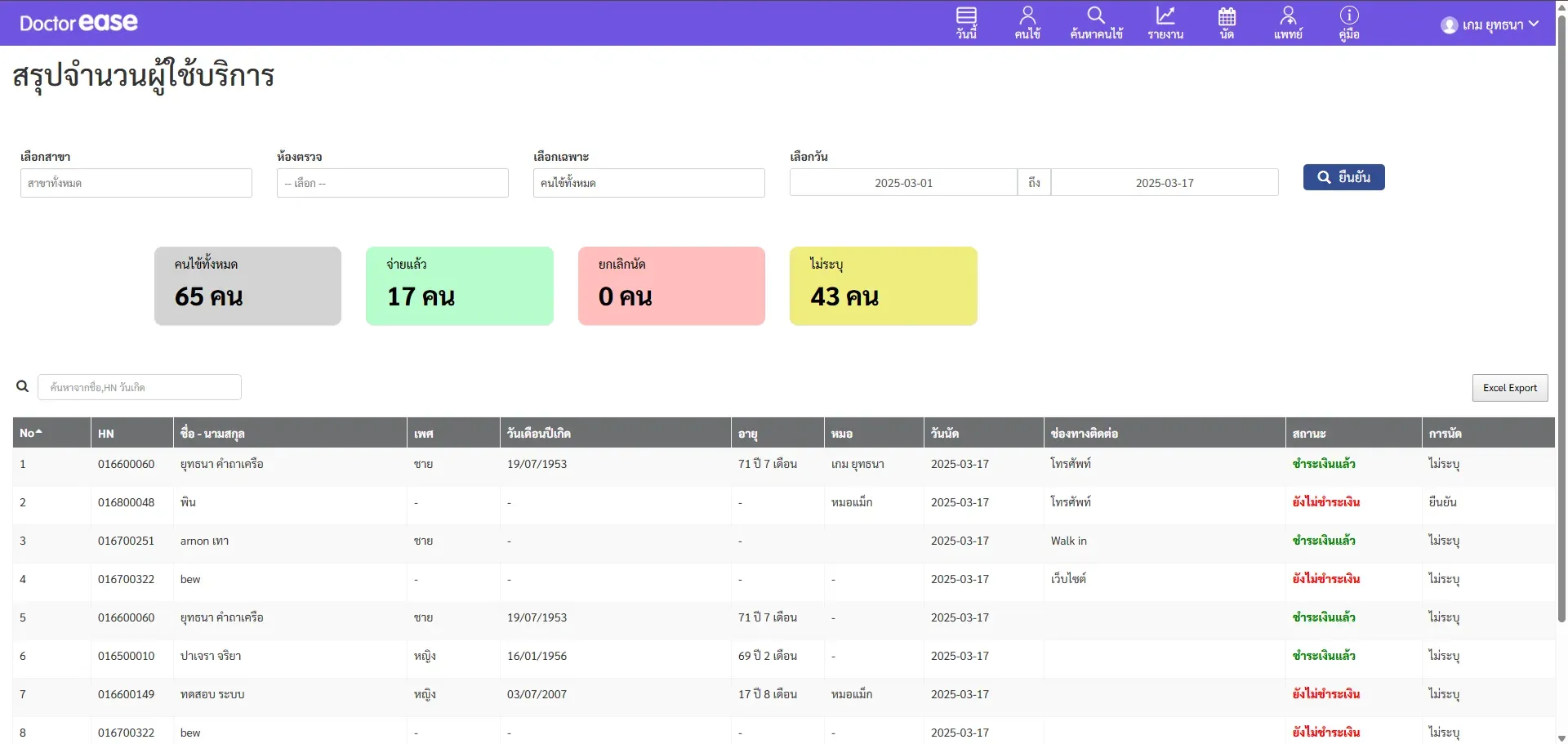Click the Doctor ease logo
The image size is (1568, 744).
tap(78, 23)
